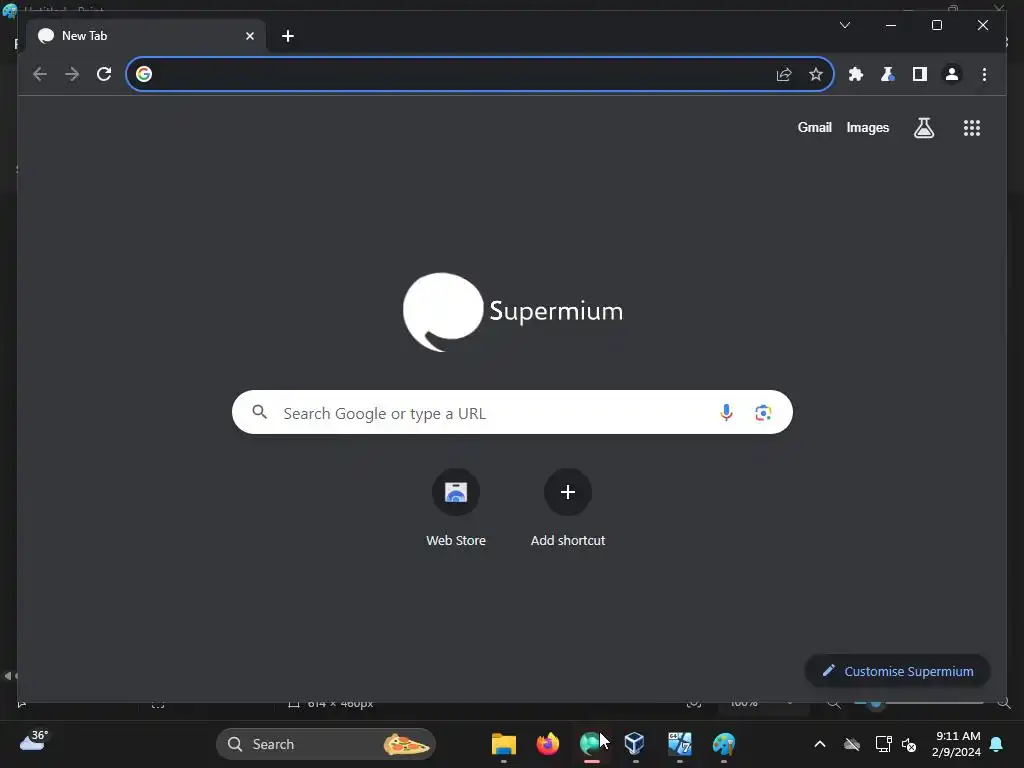The image size is (1024, 768).
Task: Close the New Tab tab
Action: tap(249, 36)
